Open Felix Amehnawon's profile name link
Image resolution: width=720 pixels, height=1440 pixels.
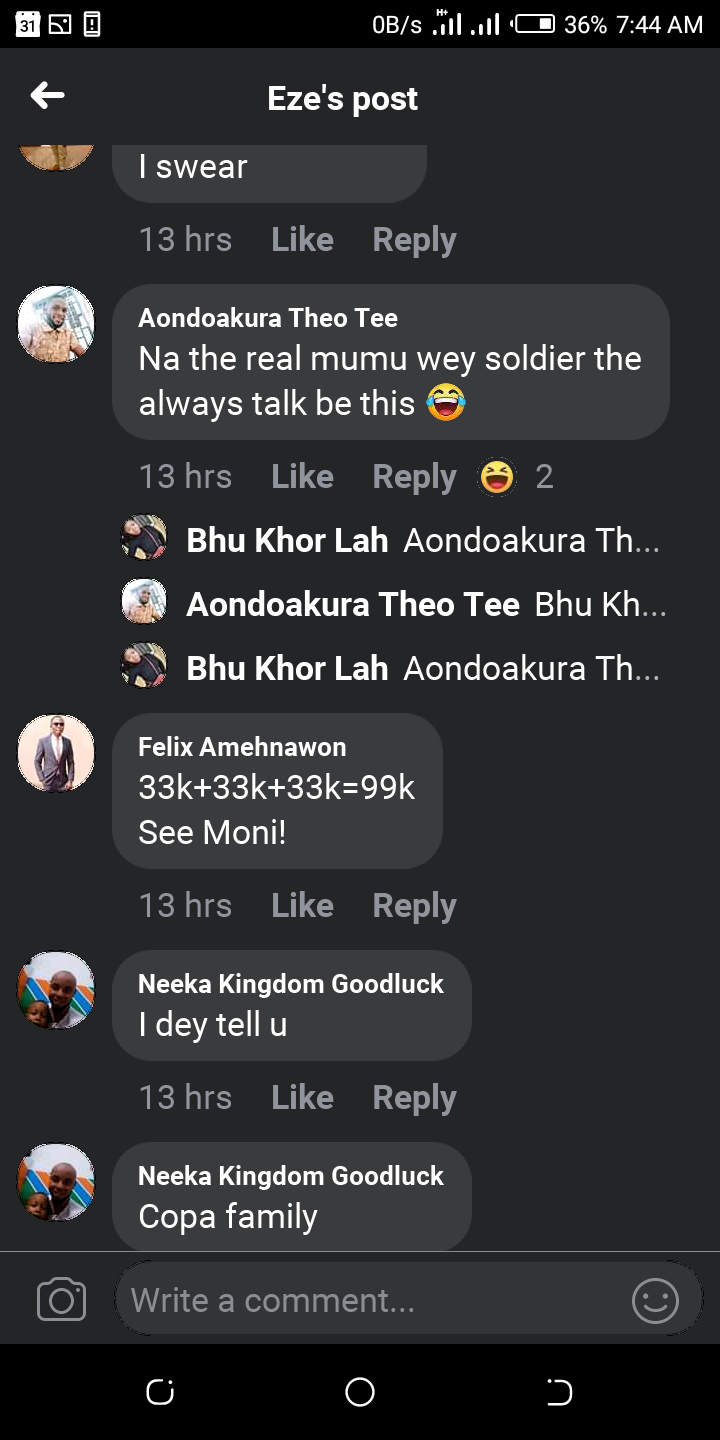[x=242, y=747]
